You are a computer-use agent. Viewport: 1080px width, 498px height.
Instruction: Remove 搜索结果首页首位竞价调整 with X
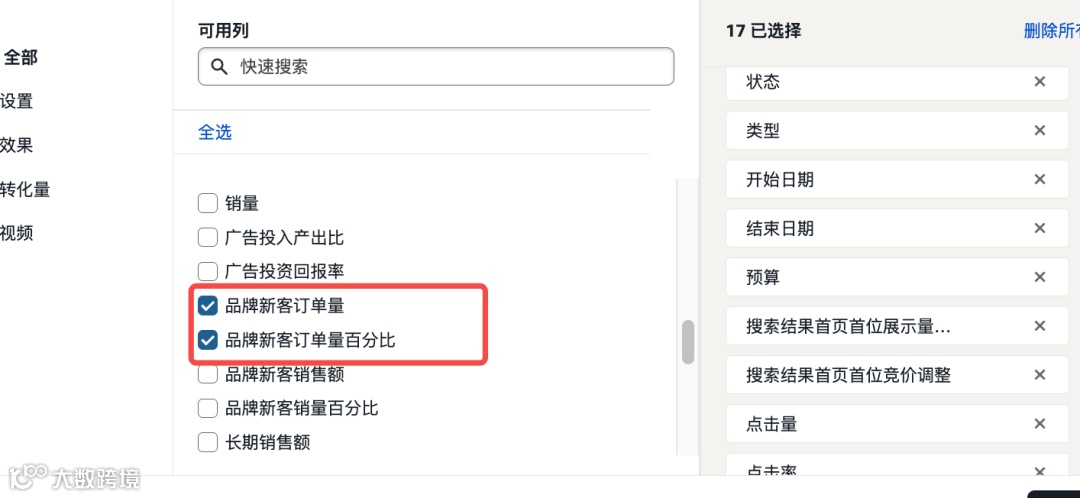click(1039, 375)
